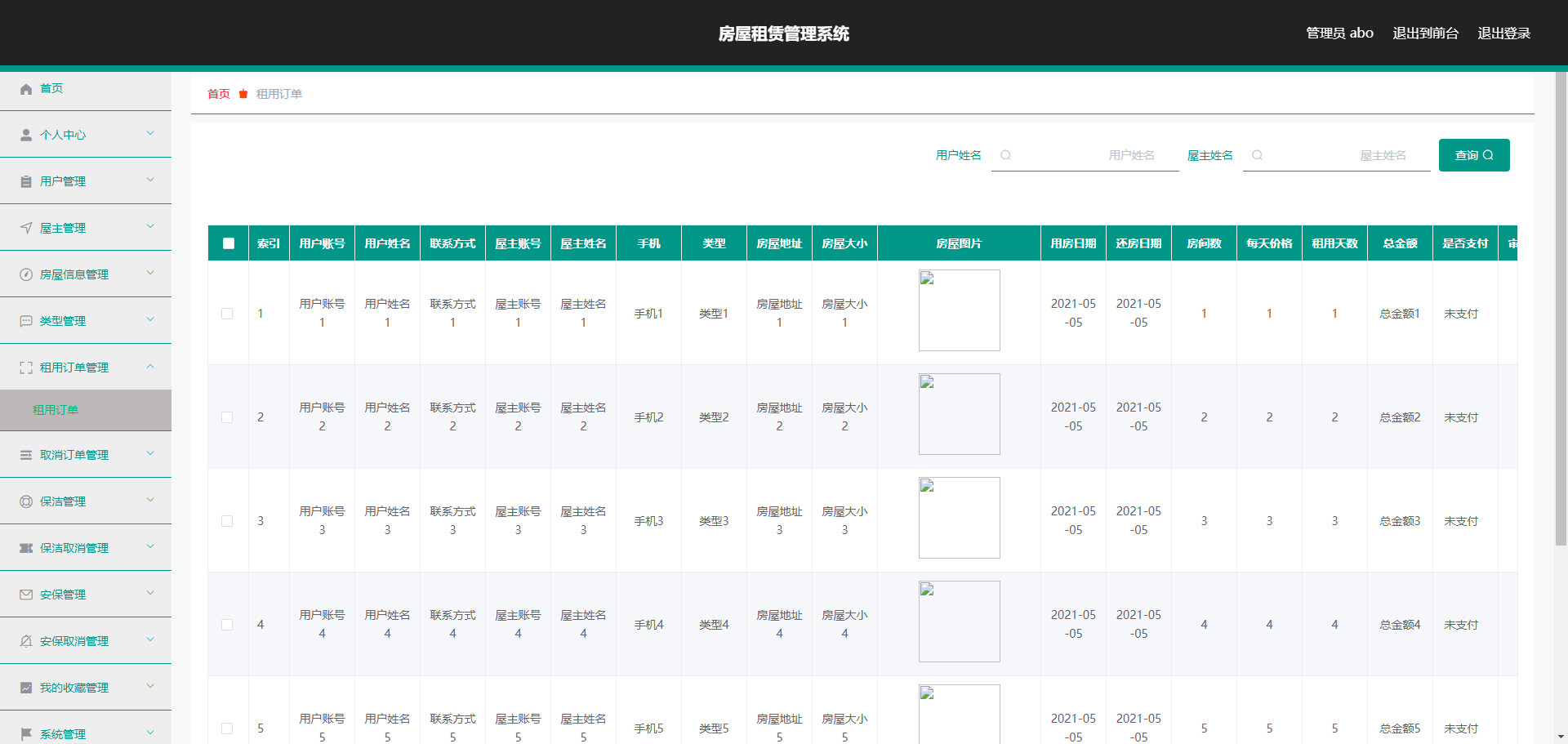
Task: Click the 用房日期 column header
Action: (x=1073, y=243)
